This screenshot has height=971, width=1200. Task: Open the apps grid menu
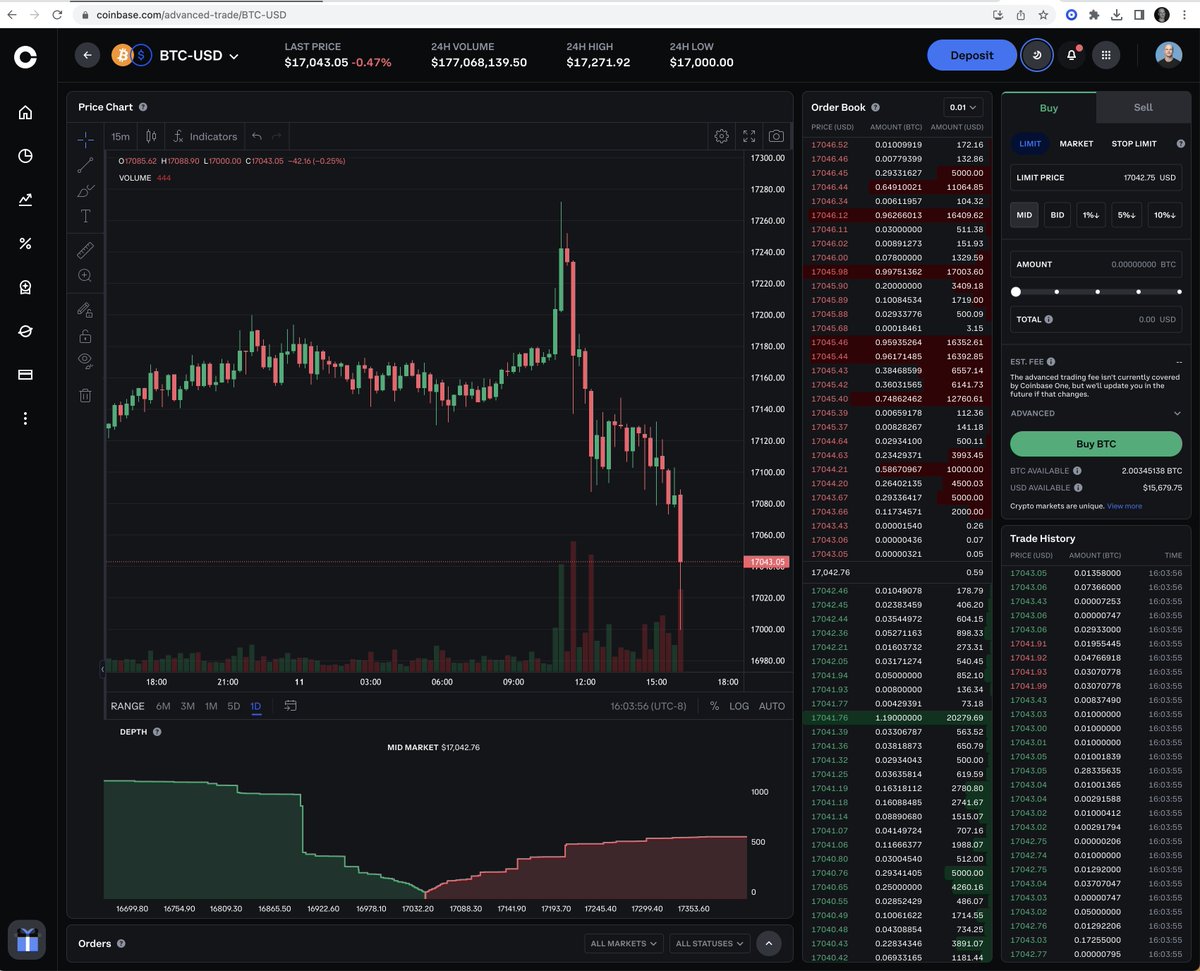[x=1106, y=56]
